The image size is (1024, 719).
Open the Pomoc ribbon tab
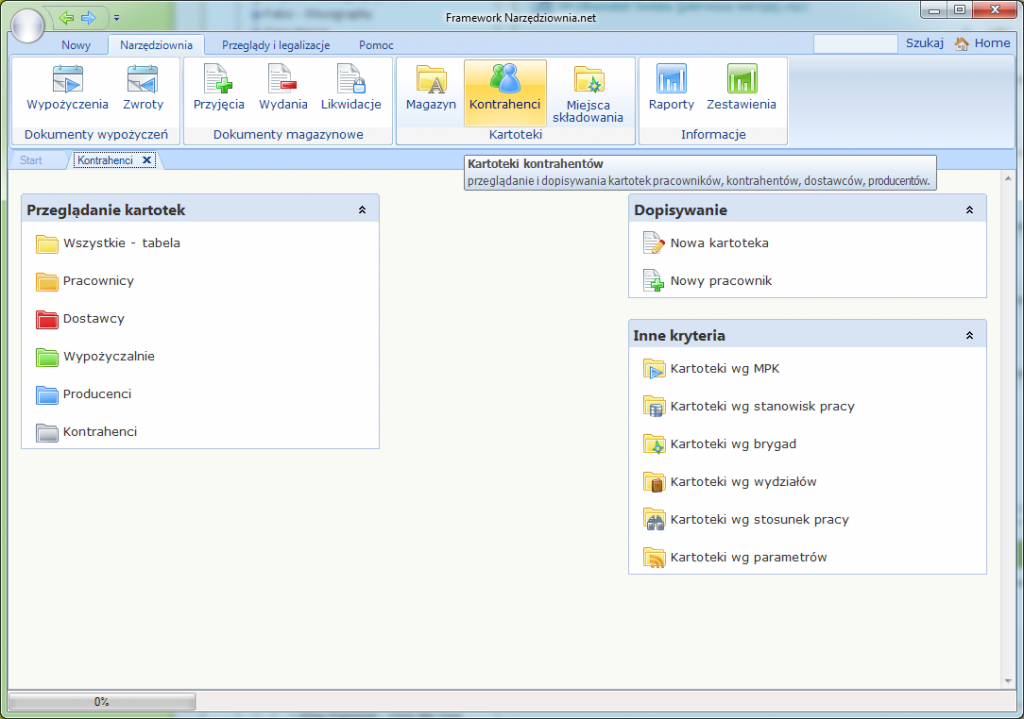click(x=376, y=45)
